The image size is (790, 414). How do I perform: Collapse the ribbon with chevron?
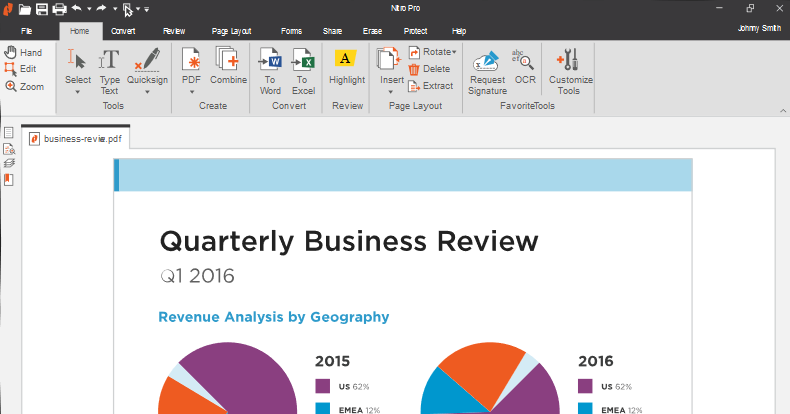click(782, 111)
